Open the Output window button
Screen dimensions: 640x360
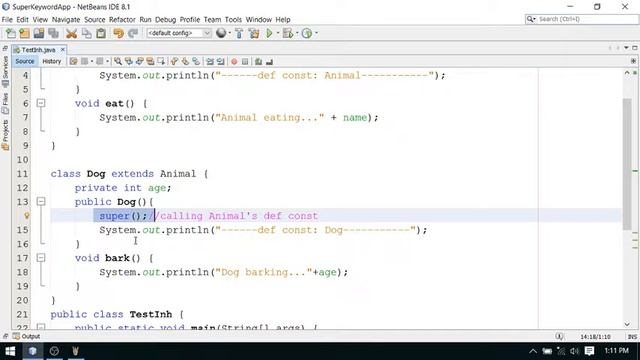click(x=27, y=336)
